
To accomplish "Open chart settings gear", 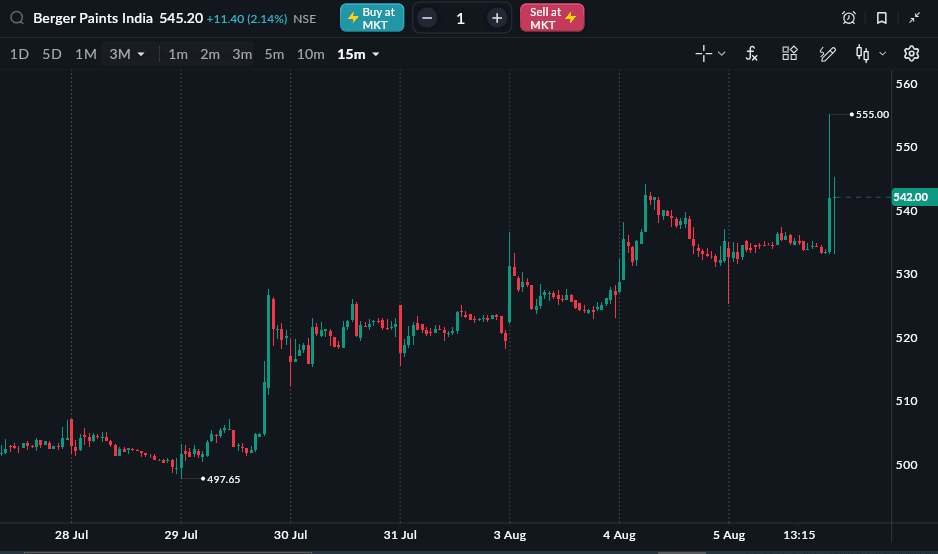I will point(911,54).
